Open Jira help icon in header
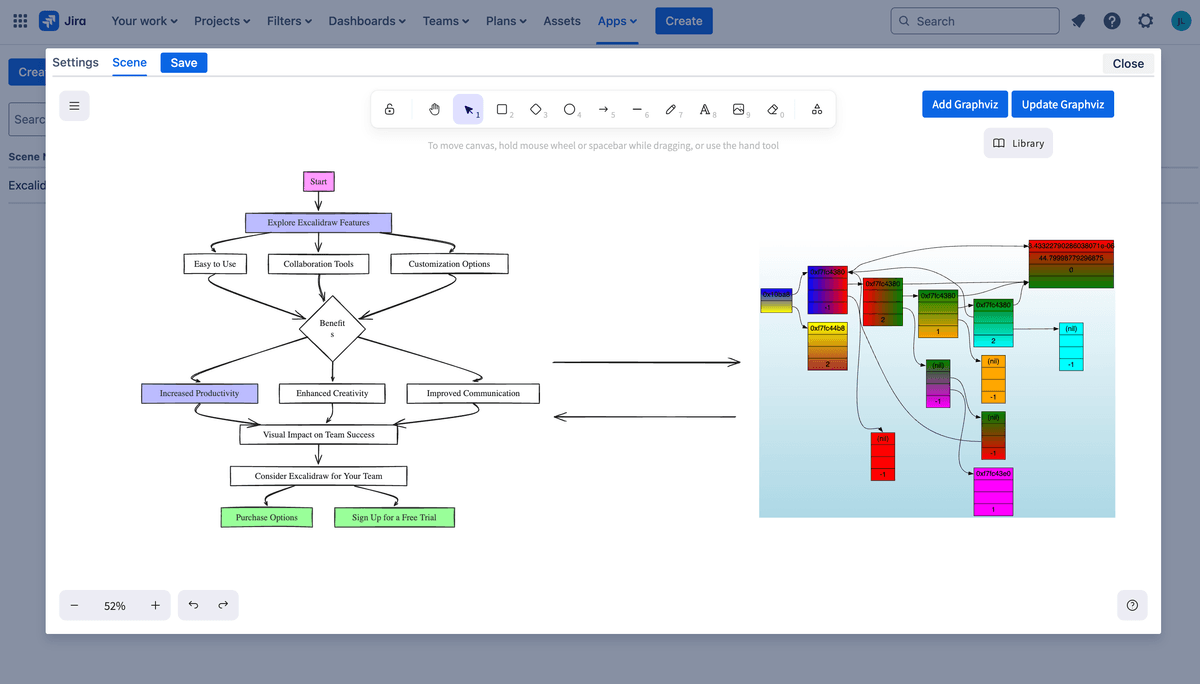 tap(1112, 21)
